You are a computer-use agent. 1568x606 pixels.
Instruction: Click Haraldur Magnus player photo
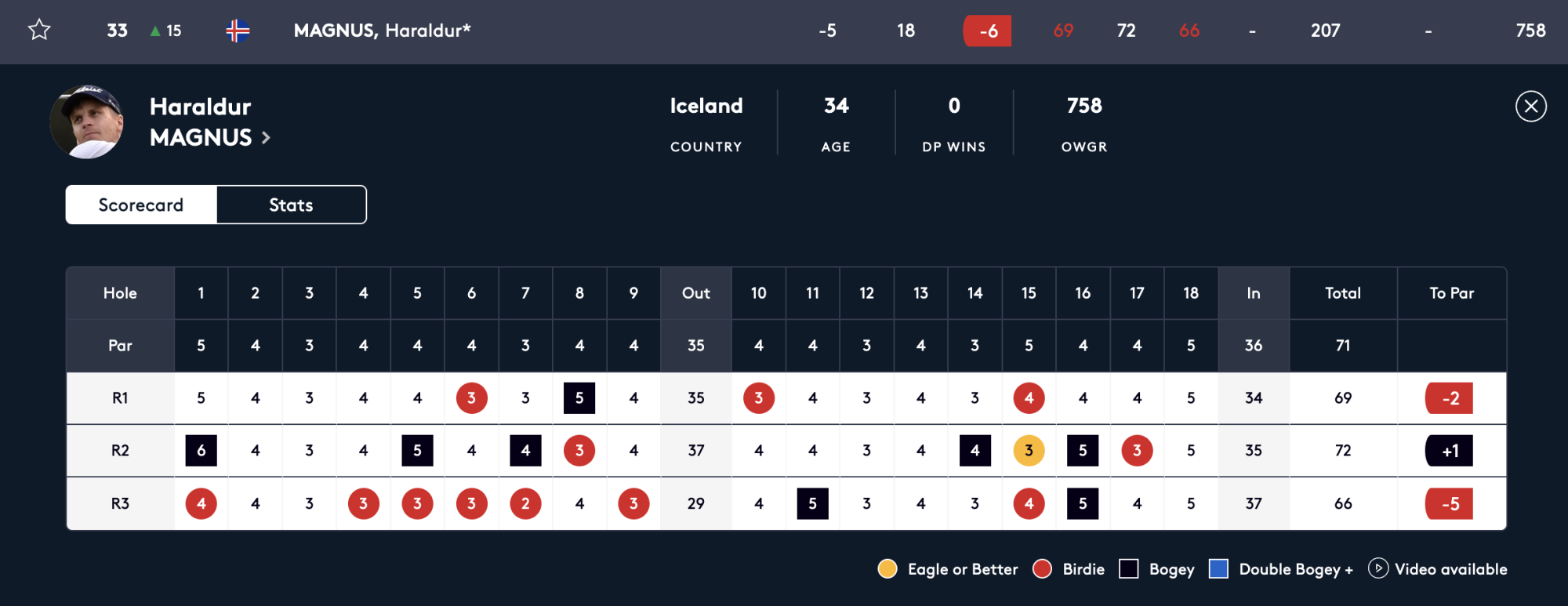86,122
